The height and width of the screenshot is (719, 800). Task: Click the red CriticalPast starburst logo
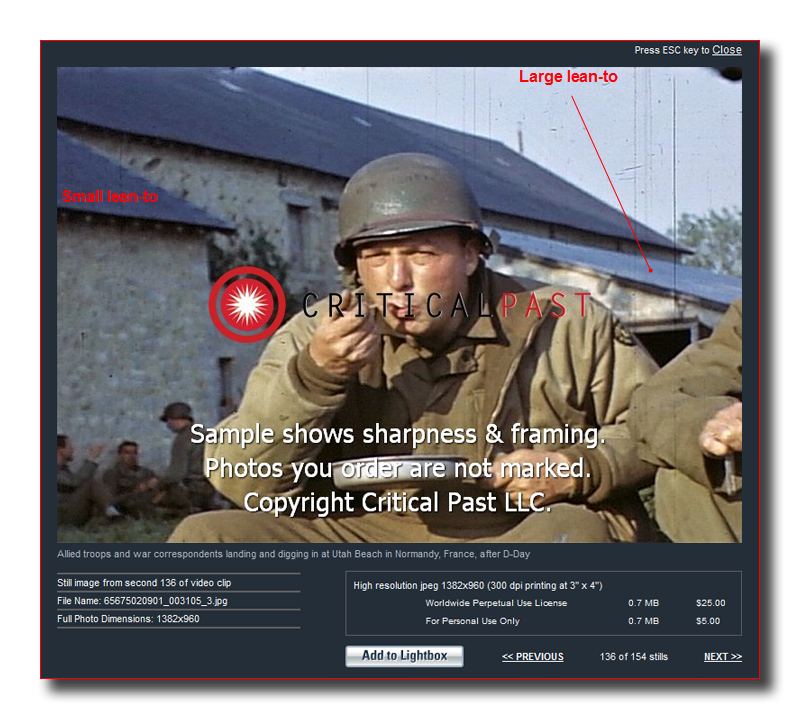244,301
